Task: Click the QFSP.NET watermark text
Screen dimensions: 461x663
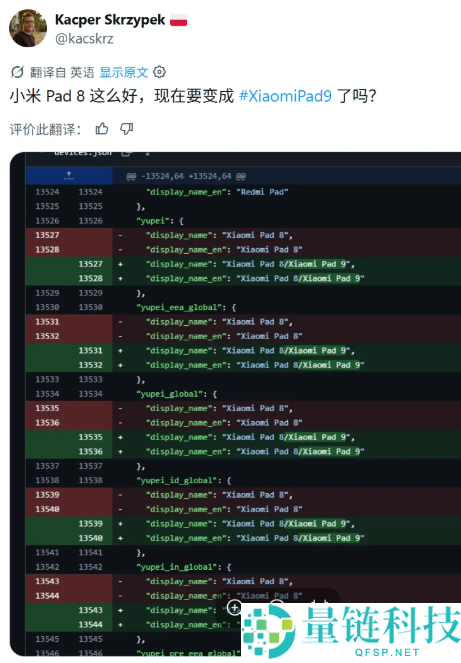Action: 387,652
